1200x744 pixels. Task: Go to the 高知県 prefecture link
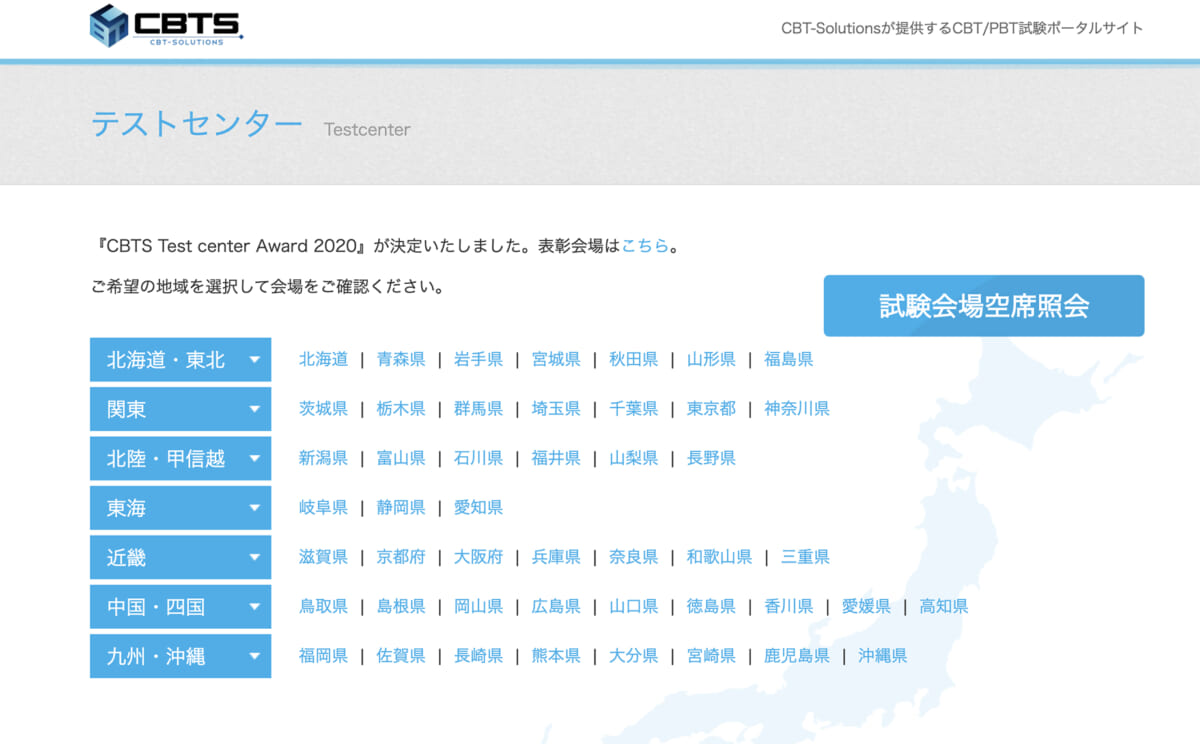click(x=943, y=607)
